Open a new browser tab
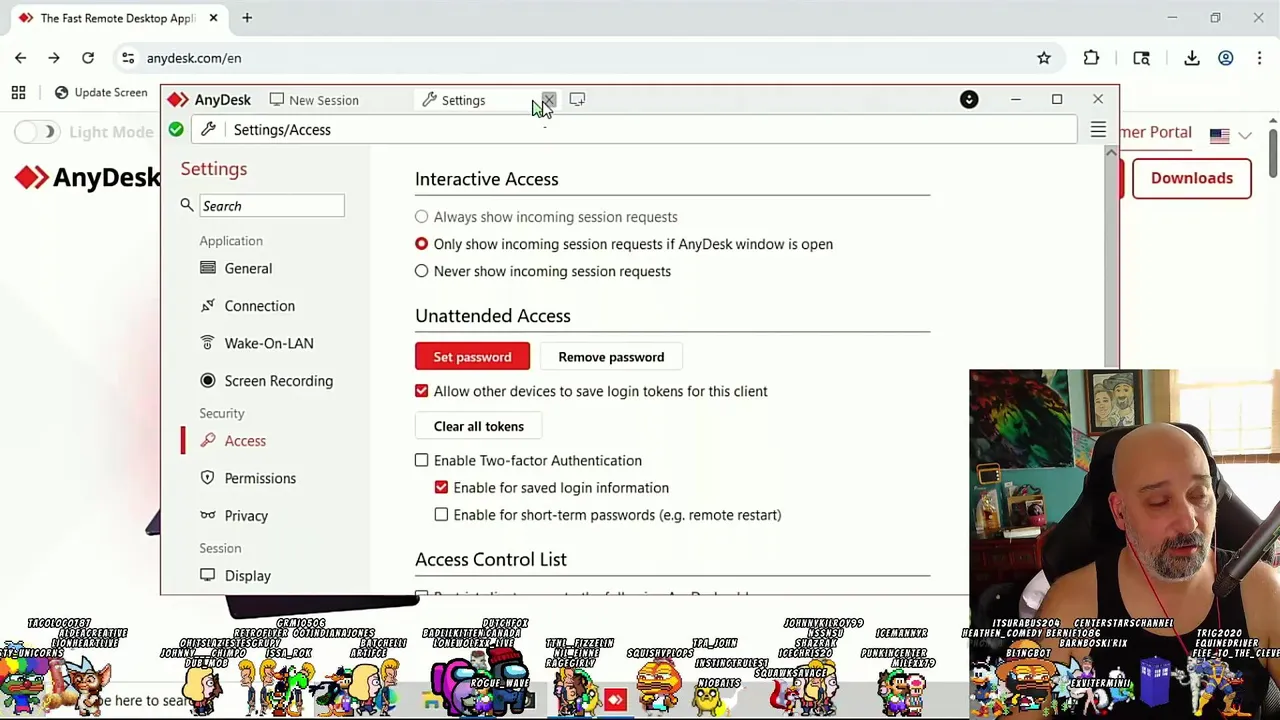The height and width of the screenshot is (720, 1280). [x=247, y=18]
